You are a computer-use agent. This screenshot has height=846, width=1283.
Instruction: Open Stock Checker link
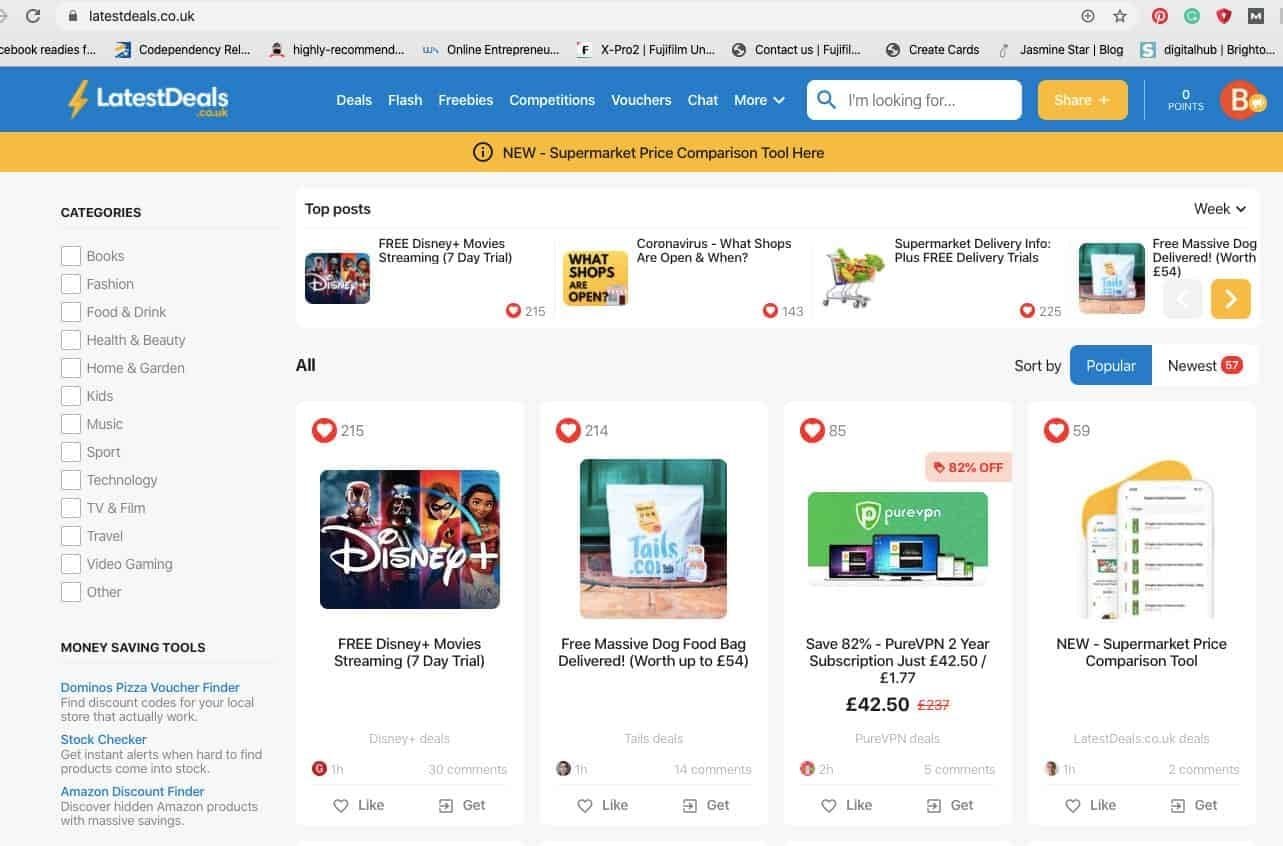[104, 739]
